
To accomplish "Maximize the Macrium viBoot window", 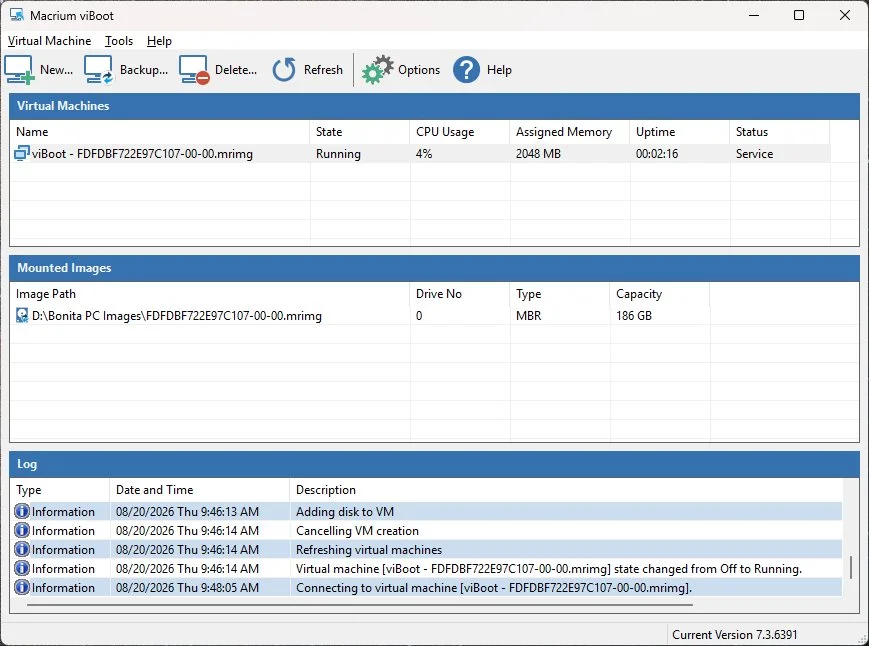I will coord(799,15).
